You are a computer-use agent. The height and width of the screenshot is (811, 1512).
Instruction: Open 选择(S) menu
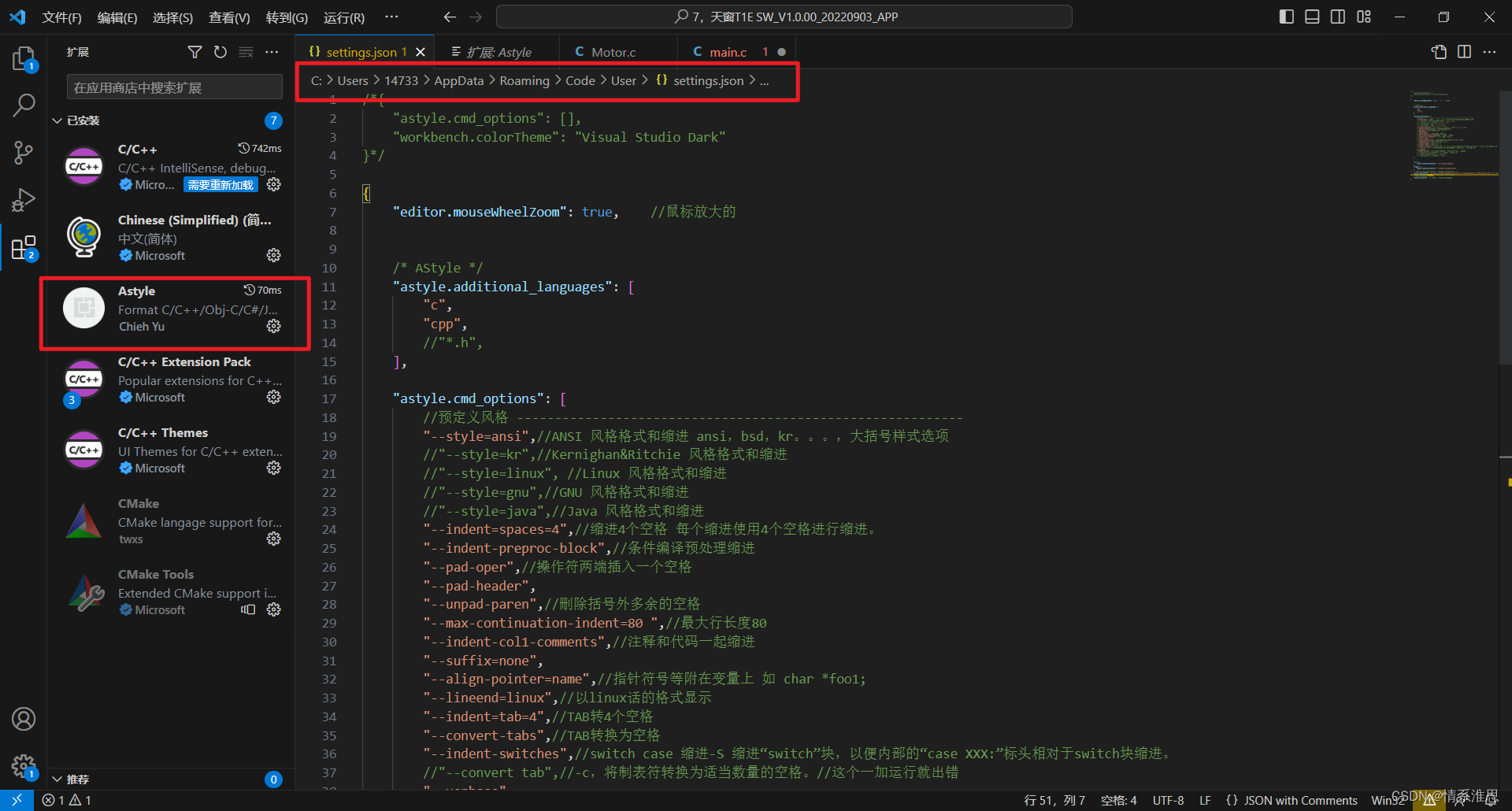tap(172, 17)
